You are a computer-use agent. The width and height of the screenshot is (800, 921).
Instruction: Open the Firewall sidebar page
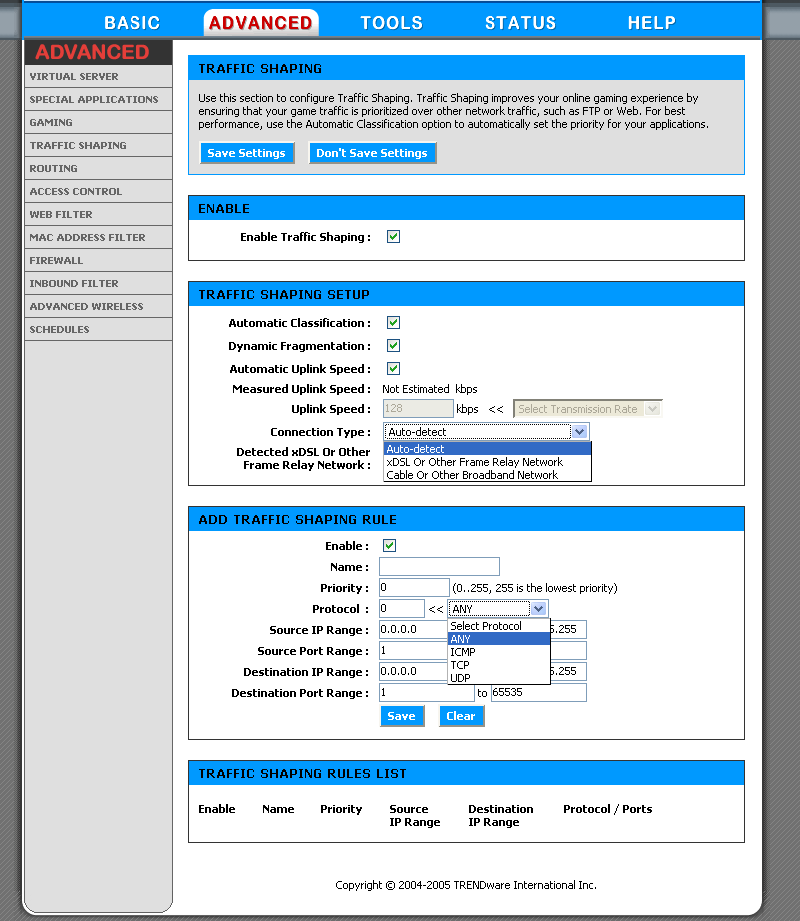tap(98, 260)
